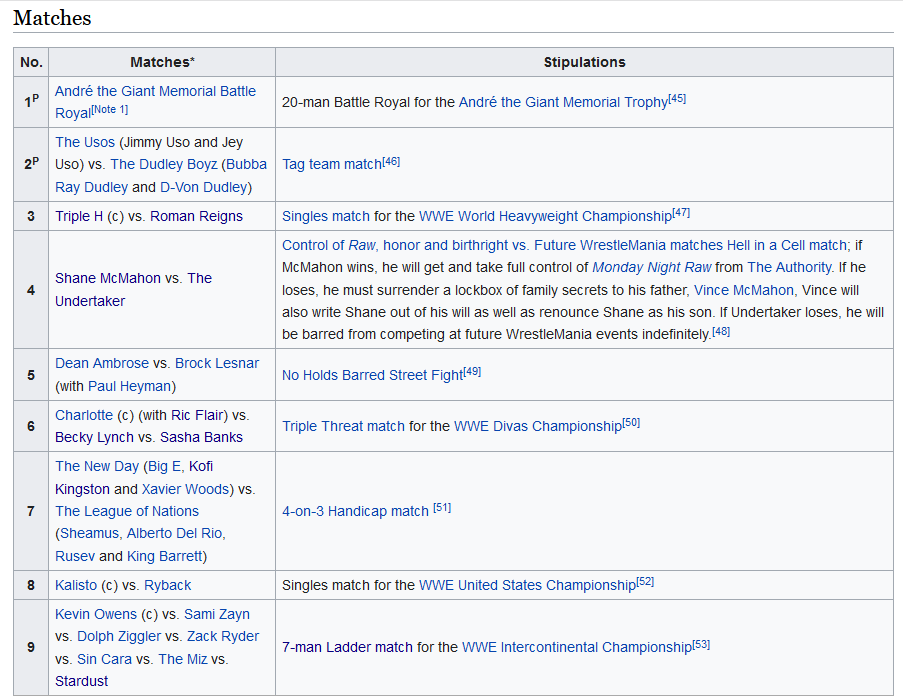Follow the WWE Divas Championship link

[537, 426]
